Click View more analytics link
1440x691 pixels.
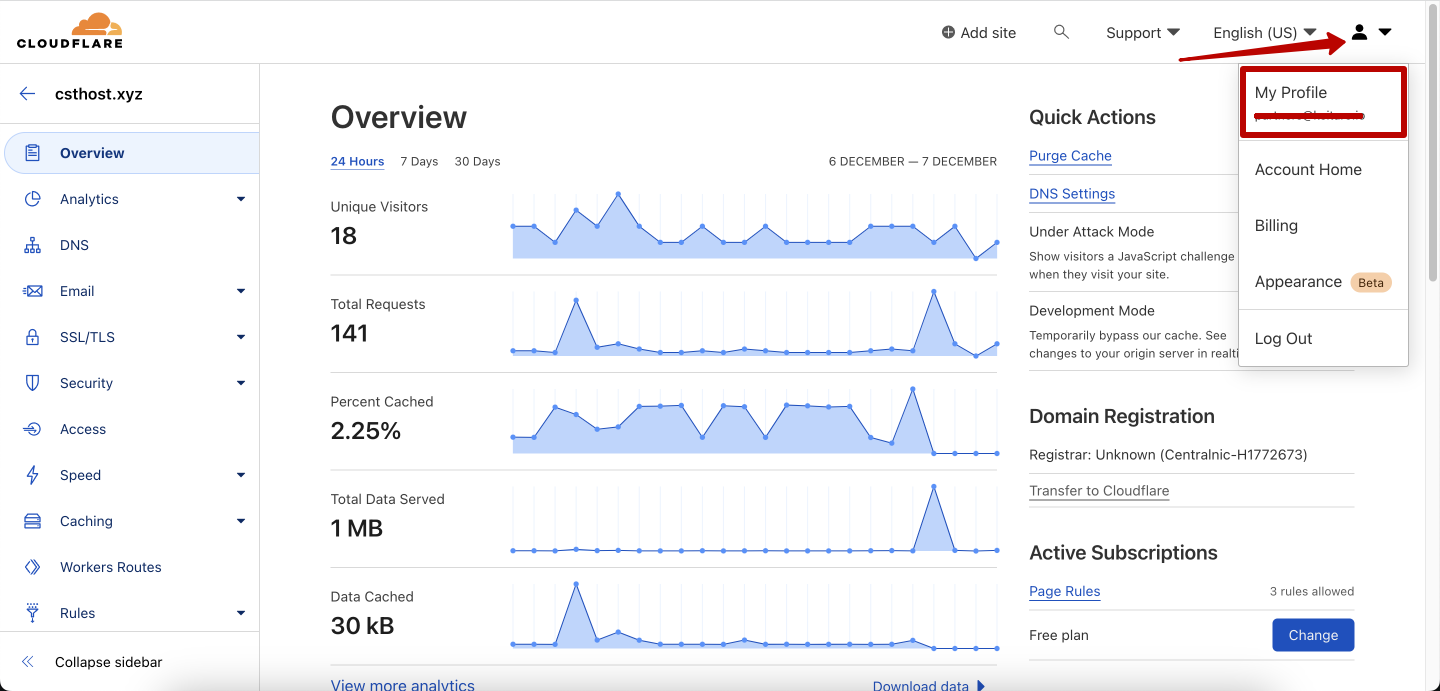click(x=402, y=685)
